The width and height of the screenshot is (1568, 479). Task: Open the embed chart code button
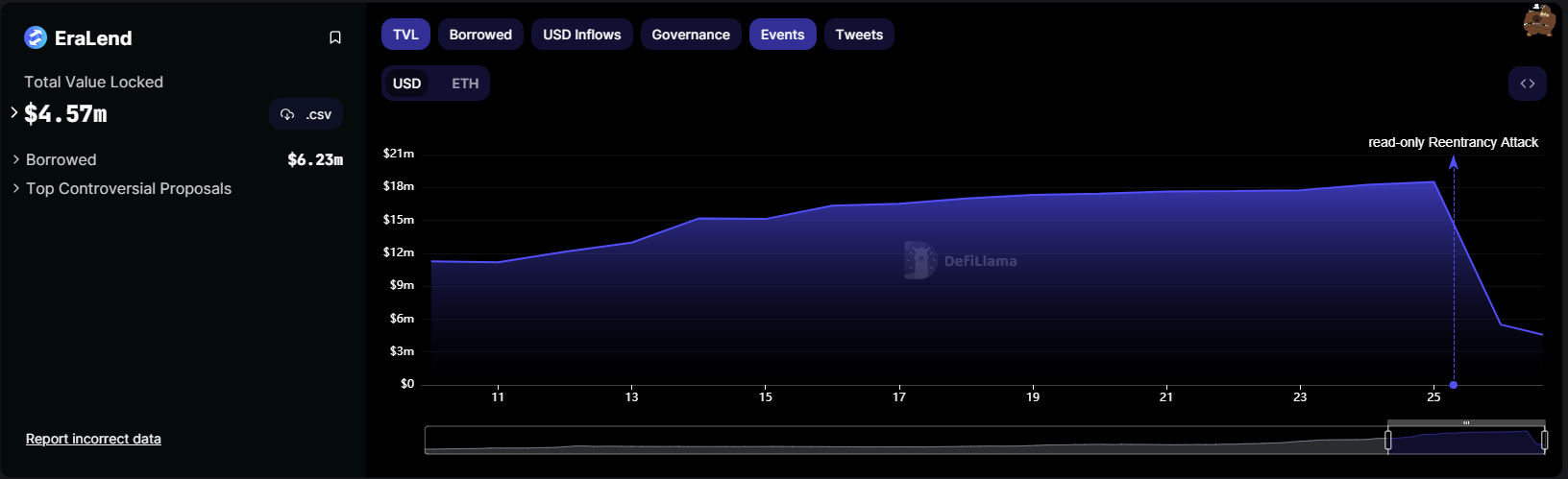pyautogui.click(x=1527, y=84)
